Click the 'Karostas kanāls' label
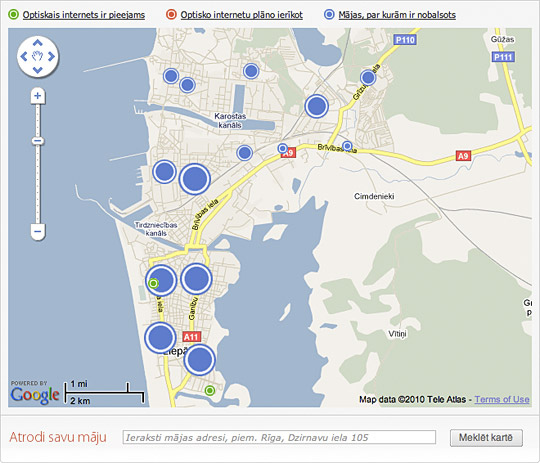 pos(230,121)
